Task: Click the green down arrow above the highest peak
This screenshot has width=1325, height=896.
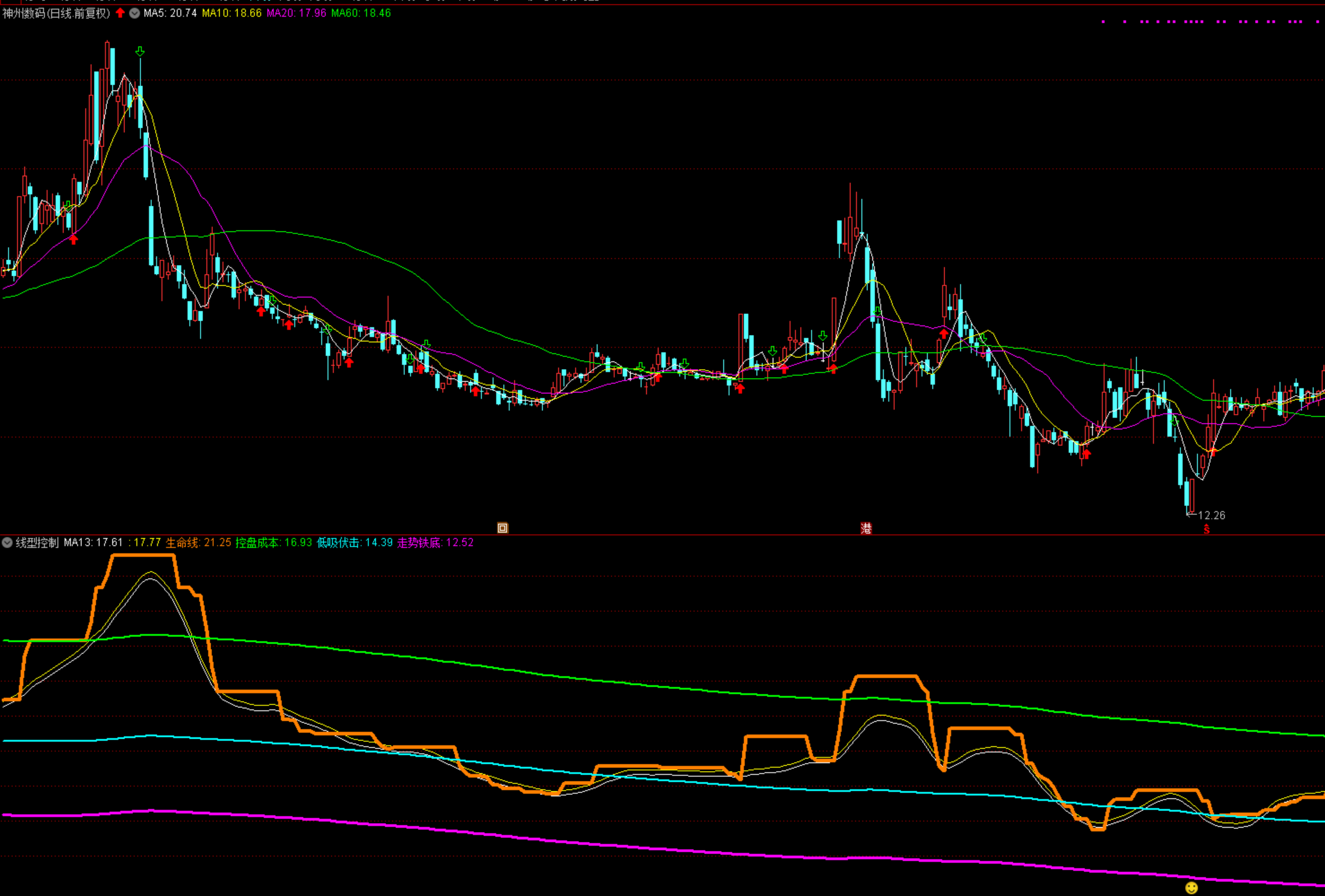Action: [x=140, y=51]
